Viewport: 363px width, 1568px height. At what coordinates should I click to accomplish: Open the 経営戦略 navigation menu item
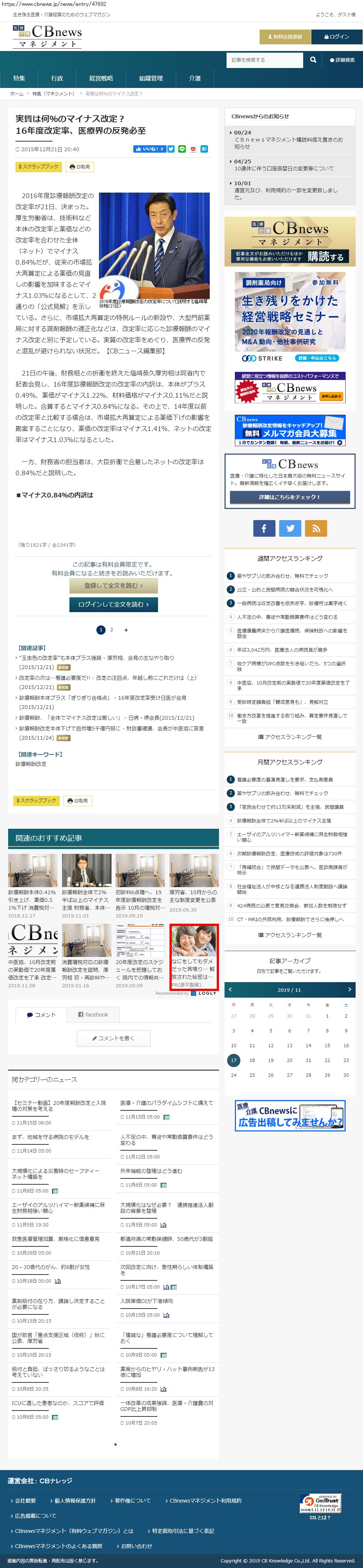pyautogui.click(x=101, y=78)
